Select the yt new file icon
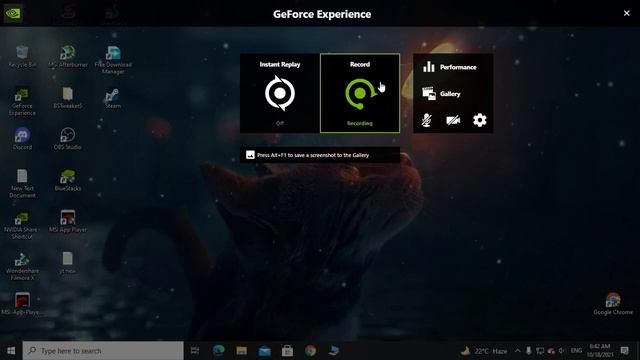 point(67,263)
